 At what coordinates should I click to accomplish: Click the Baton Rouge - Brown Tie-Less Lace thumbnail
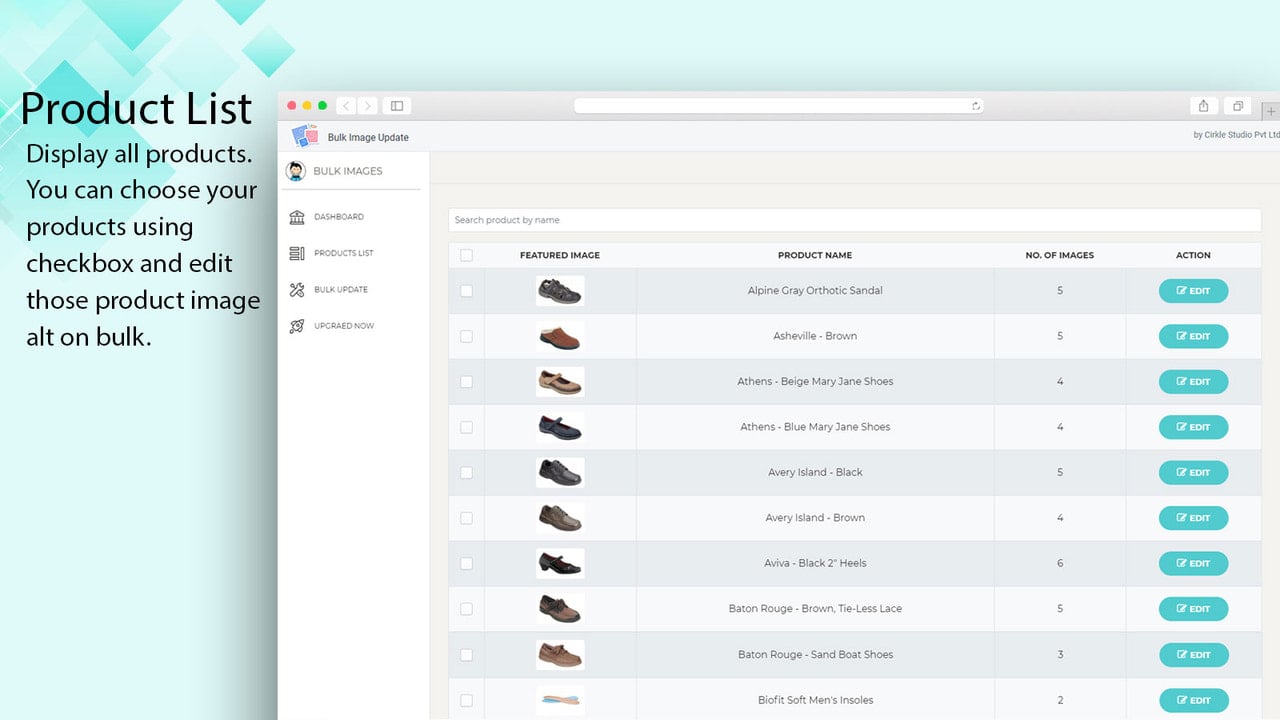[560, 609]
